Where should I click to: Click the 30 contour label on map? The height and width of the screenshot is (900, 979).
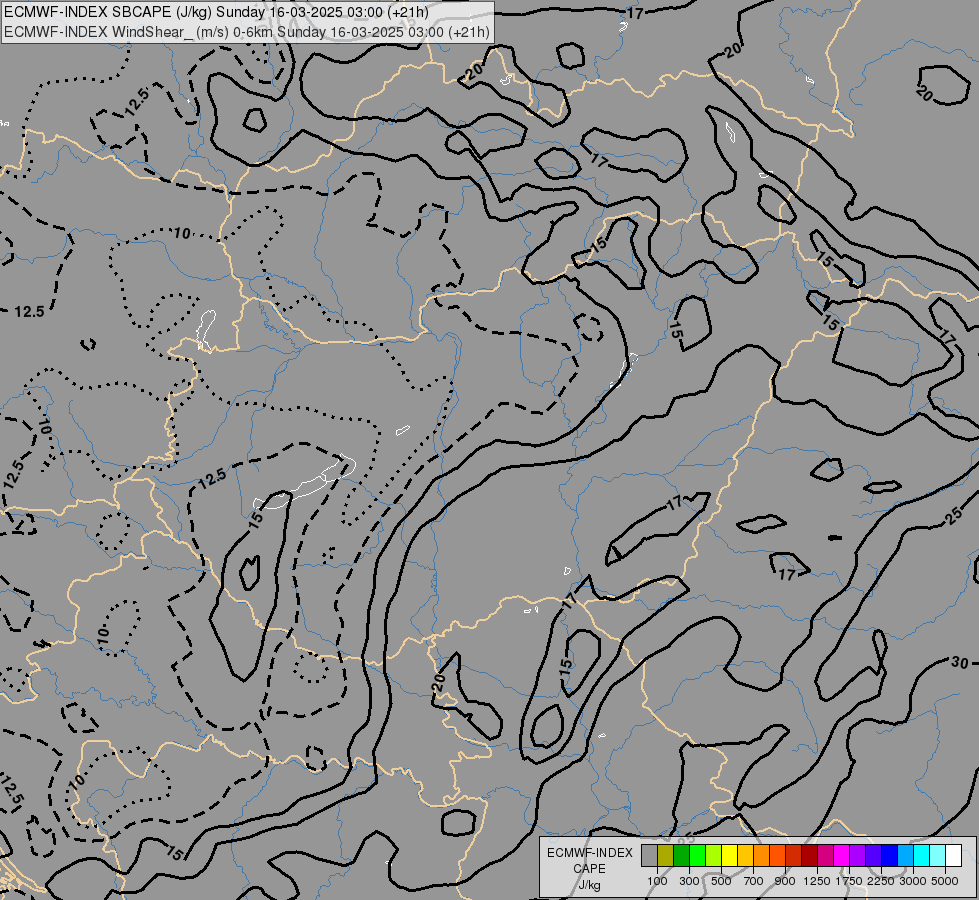(x=959, y=662)
